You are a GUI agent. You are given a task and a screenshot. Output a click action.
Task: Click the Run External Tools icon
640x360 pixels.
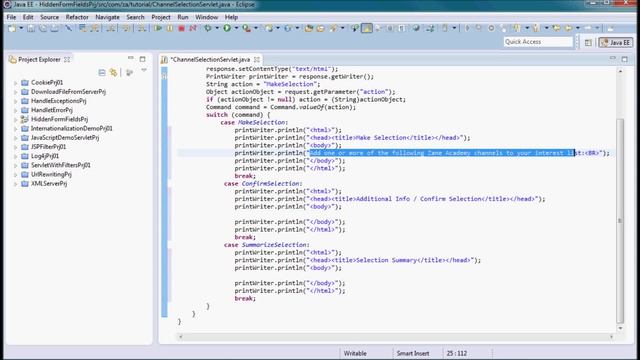(x=247, y=28)
